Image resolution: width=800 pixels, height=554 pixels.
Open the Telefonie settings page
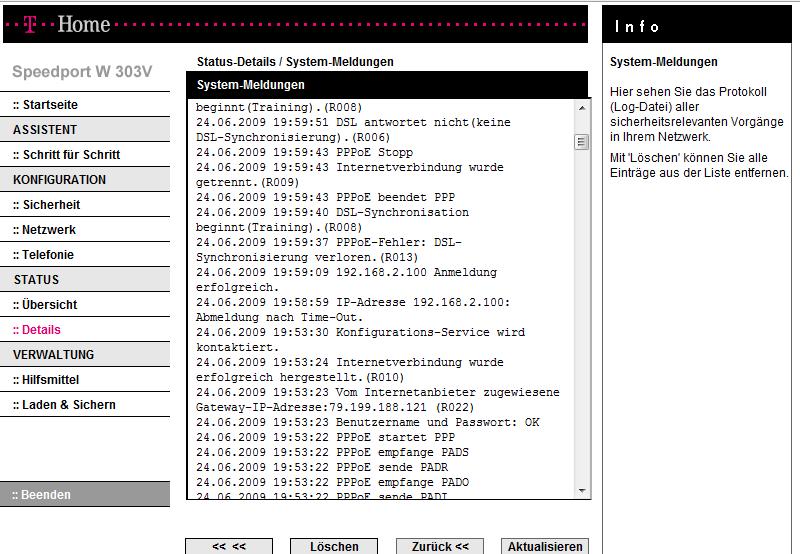click(43, 255)
